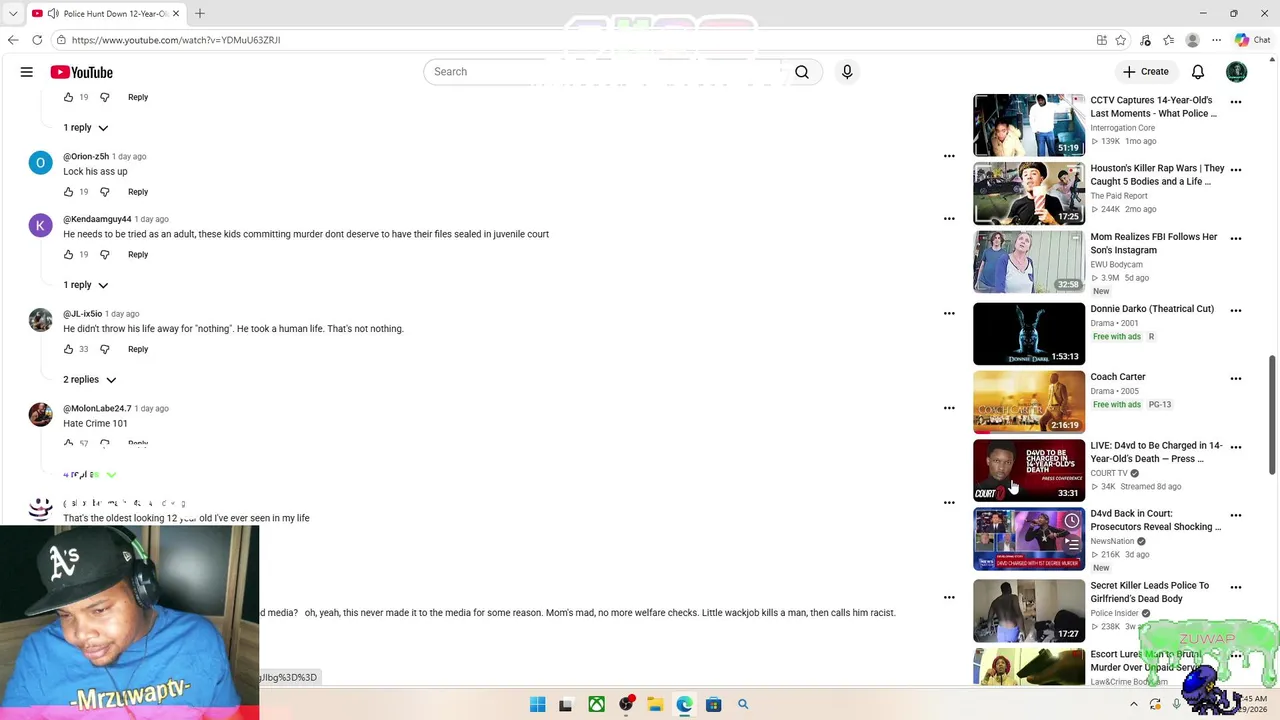This screenshot has width=1280, height=720.
Task: Open YouTube notifications bell
Action: pyautogui.click(x=1198, y=72)
